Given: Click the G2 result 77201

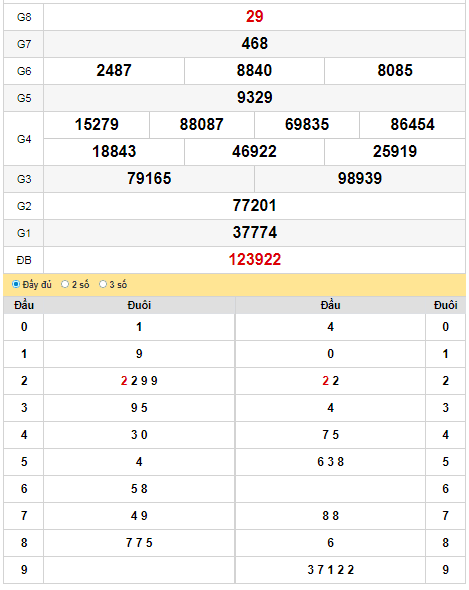Looking at the screenshot, I should click(x=254, y=206).
